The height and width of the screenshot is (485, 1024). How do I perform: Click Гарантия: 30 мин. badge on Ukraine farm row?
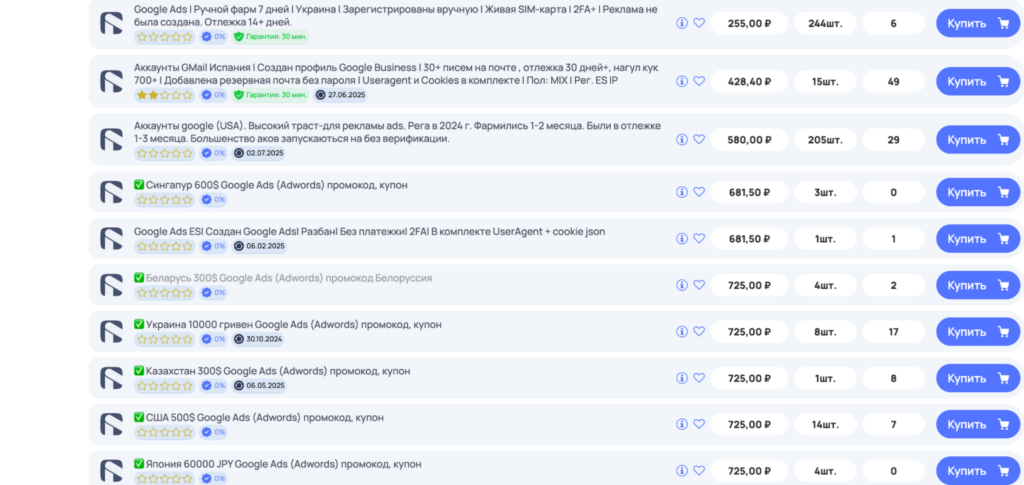pyautogui.click(x=270, y=37)
